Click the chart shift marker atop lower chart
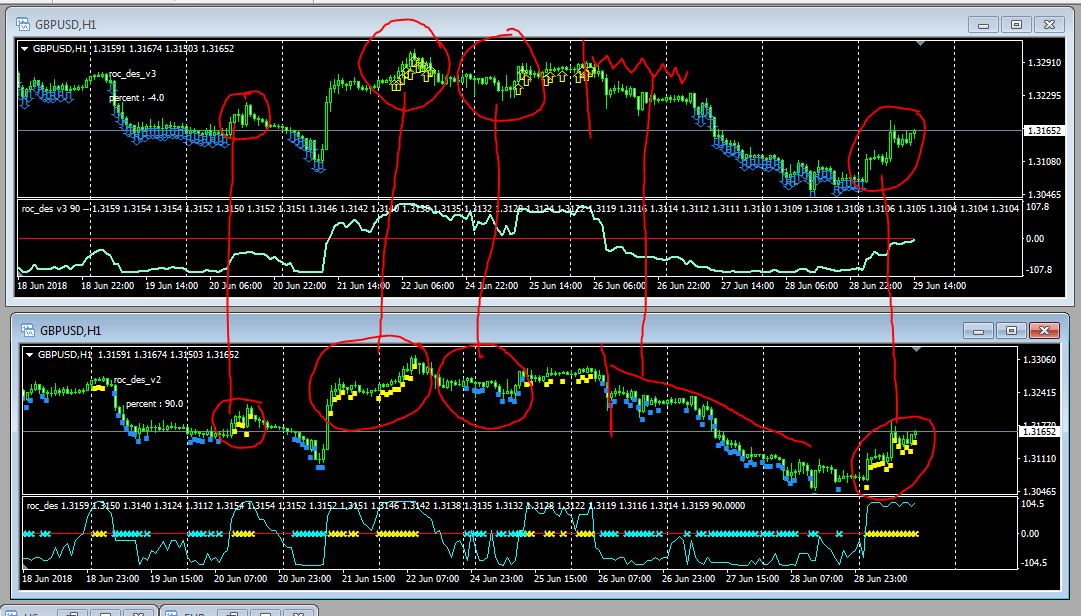 [x=916, y=349]
